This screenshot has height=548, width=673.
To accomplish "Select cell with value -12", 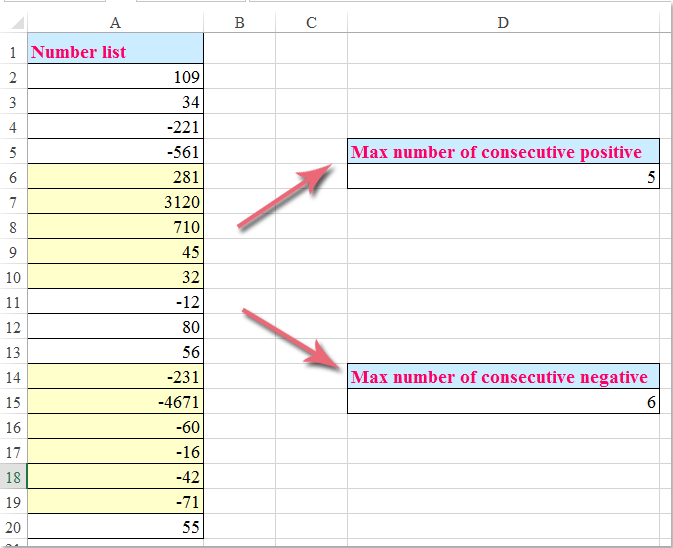I will coord(116,302).
